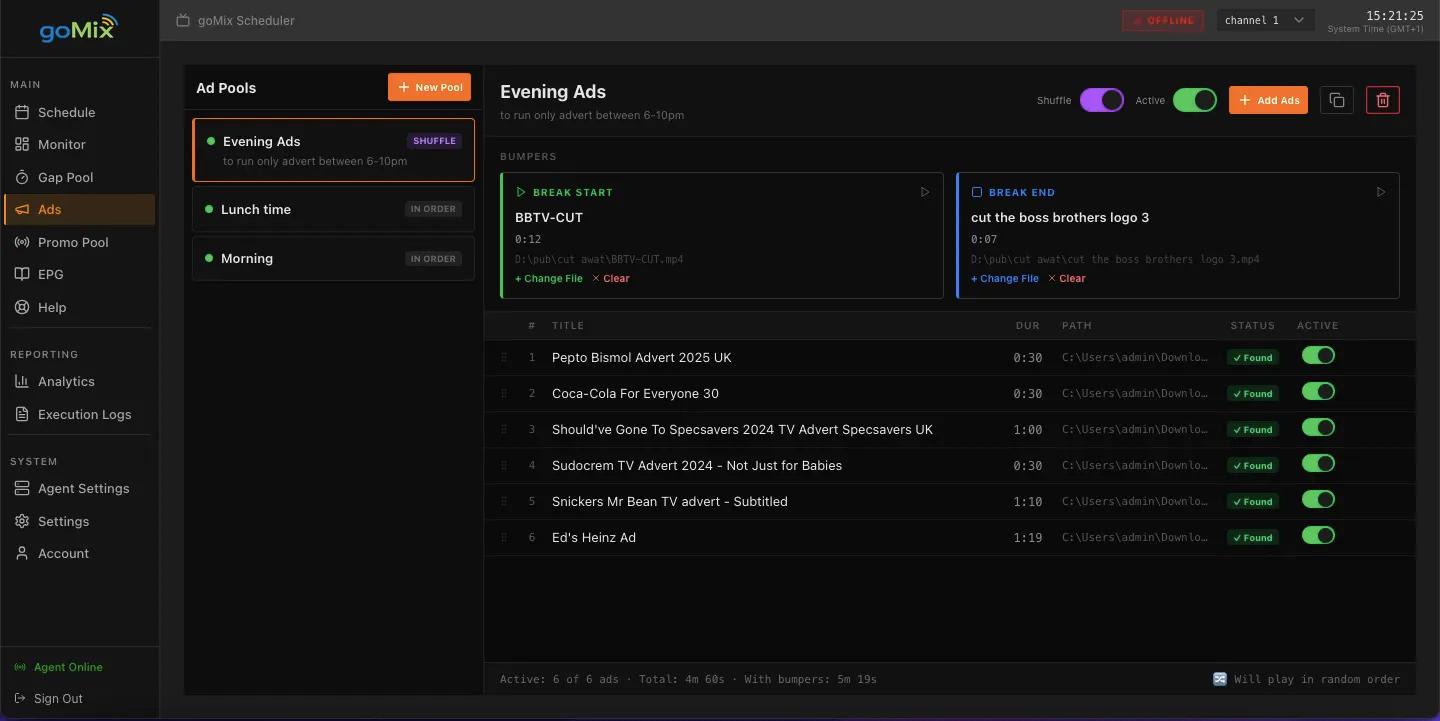The image size is (1440, 721).
Task: Click the OFFLINE status badge
Action: (1163, 20)
